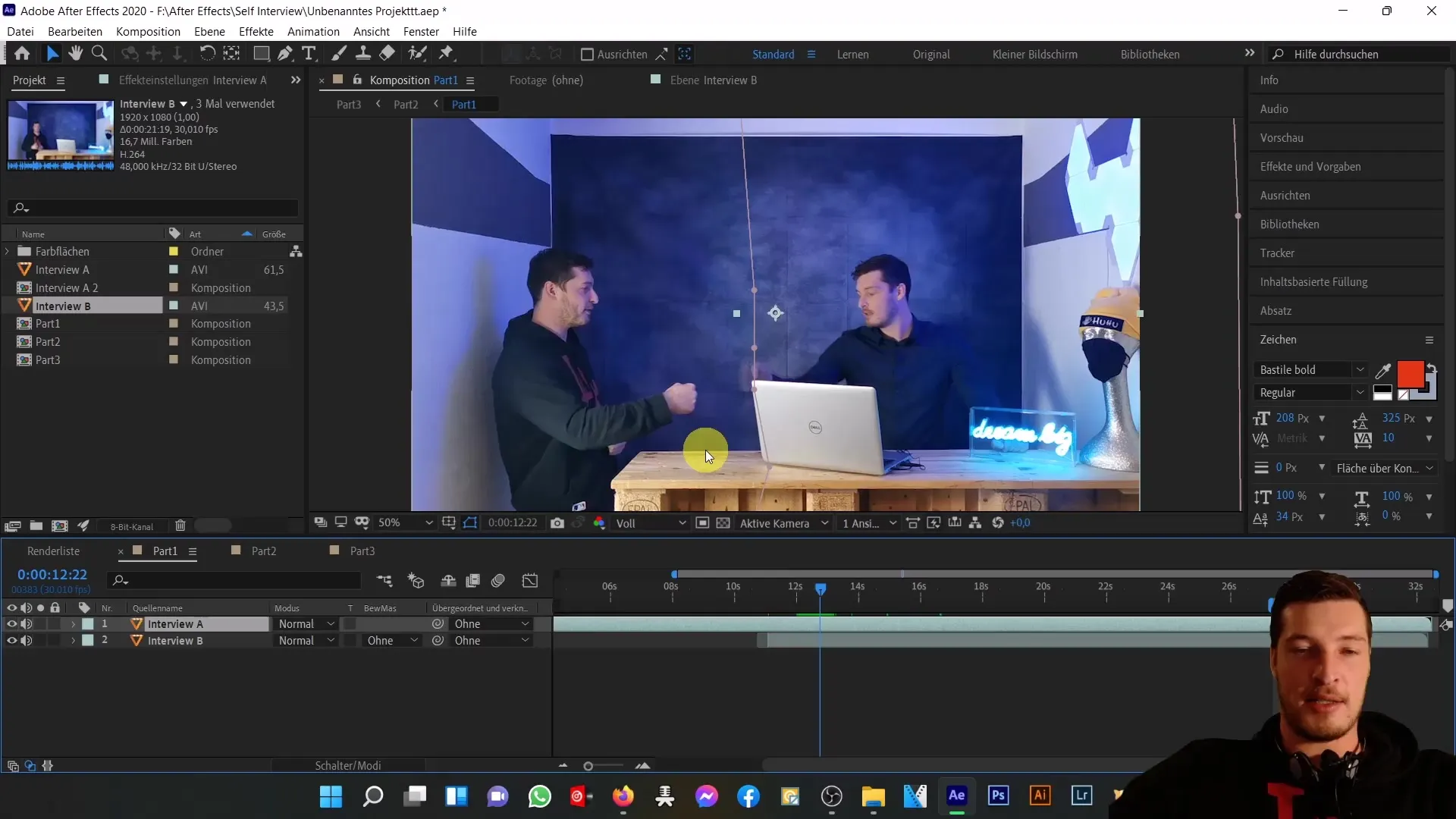The width and height of the screenshot is (1456, 819).
Task: Hide video of Interview A layer
Action: (11, 624)
